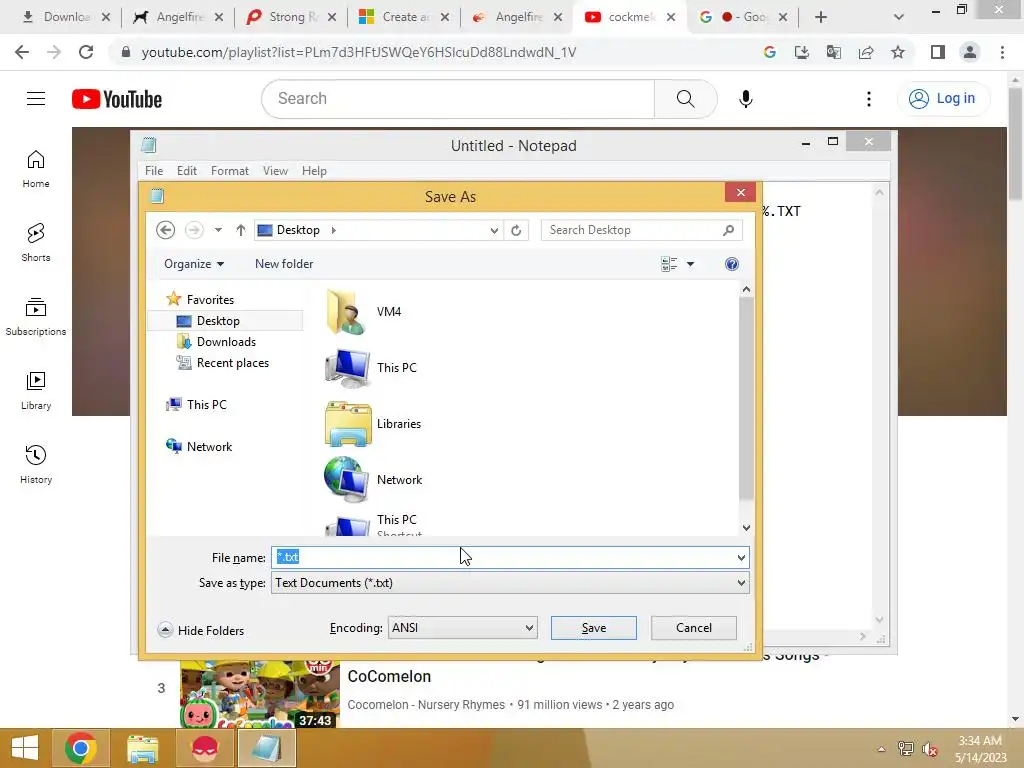
Task: Click Cancel button in dialog
Action: 694,628
